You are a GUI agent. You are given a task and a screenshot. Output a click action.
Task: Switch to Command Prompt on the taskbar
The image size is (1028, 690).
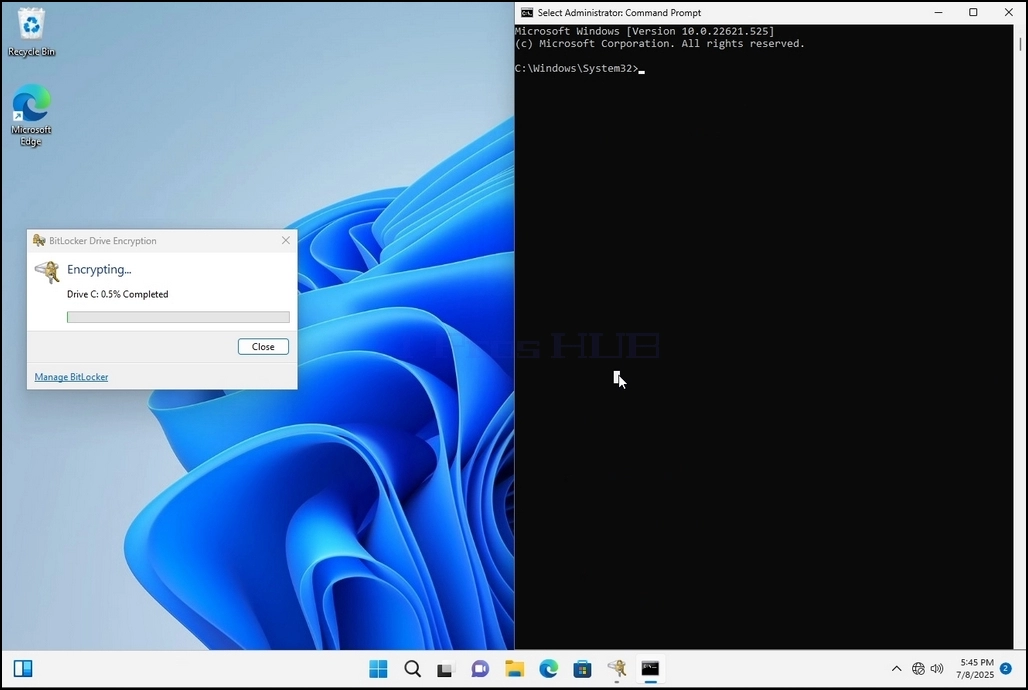[x=650, y=668]
